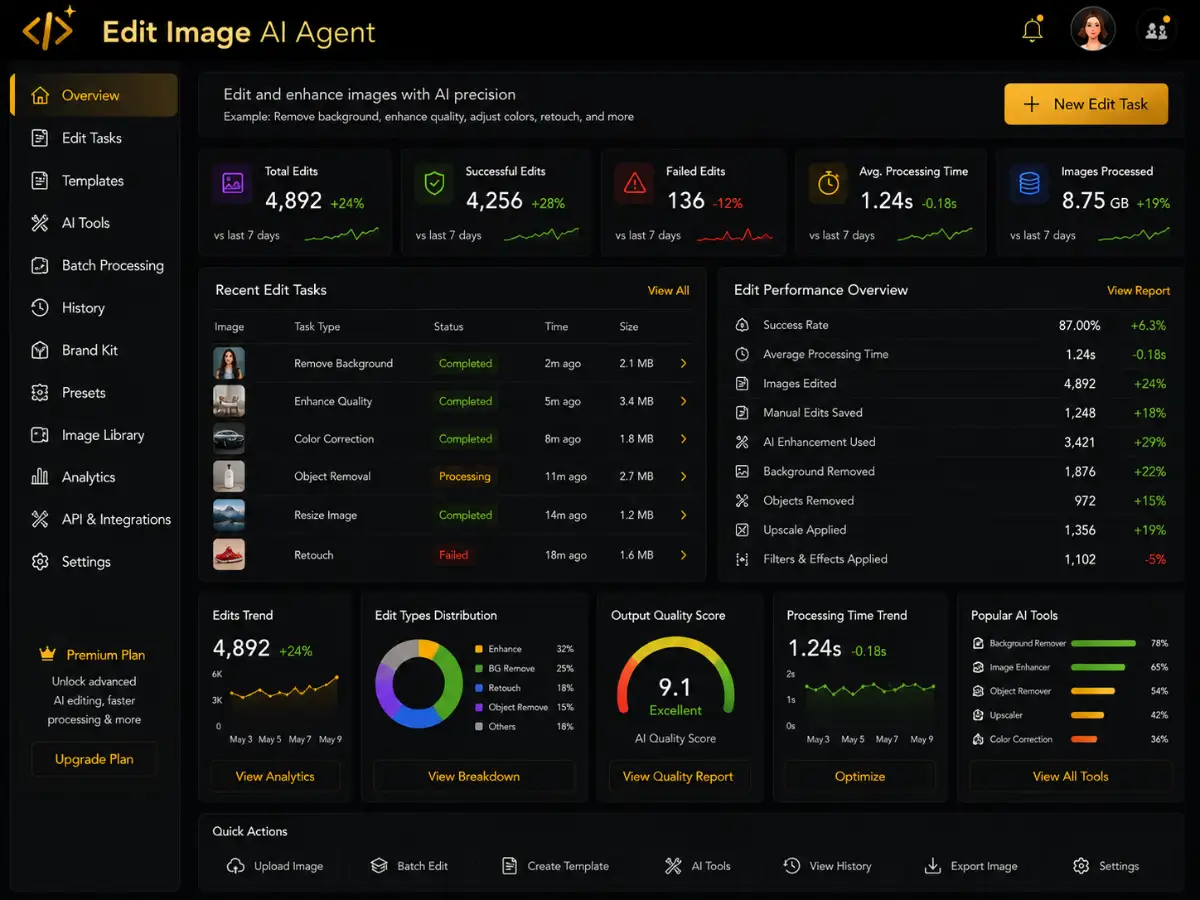Click Settings in Quick Actions
The image size is (1200, 900).
pos(1106,866)
